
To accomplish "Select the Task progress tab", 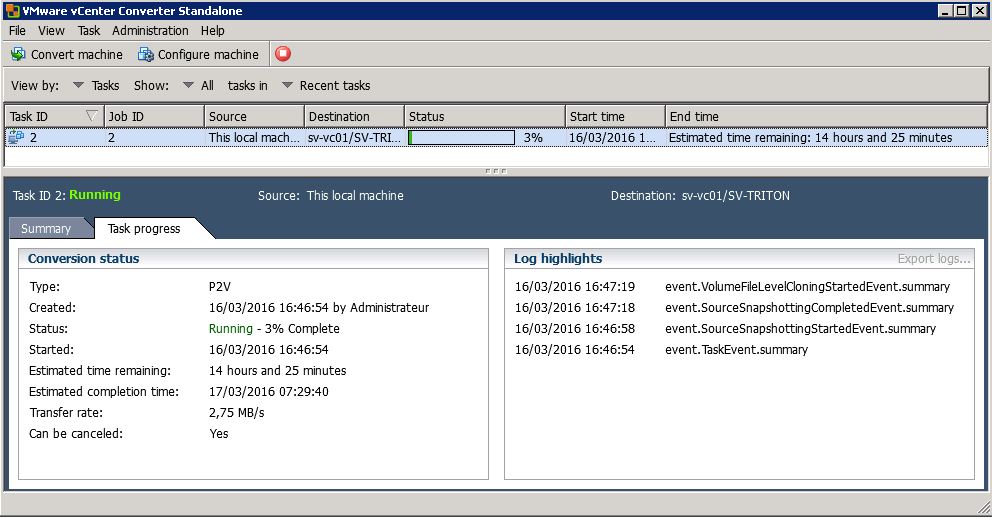I will point(144,228).
